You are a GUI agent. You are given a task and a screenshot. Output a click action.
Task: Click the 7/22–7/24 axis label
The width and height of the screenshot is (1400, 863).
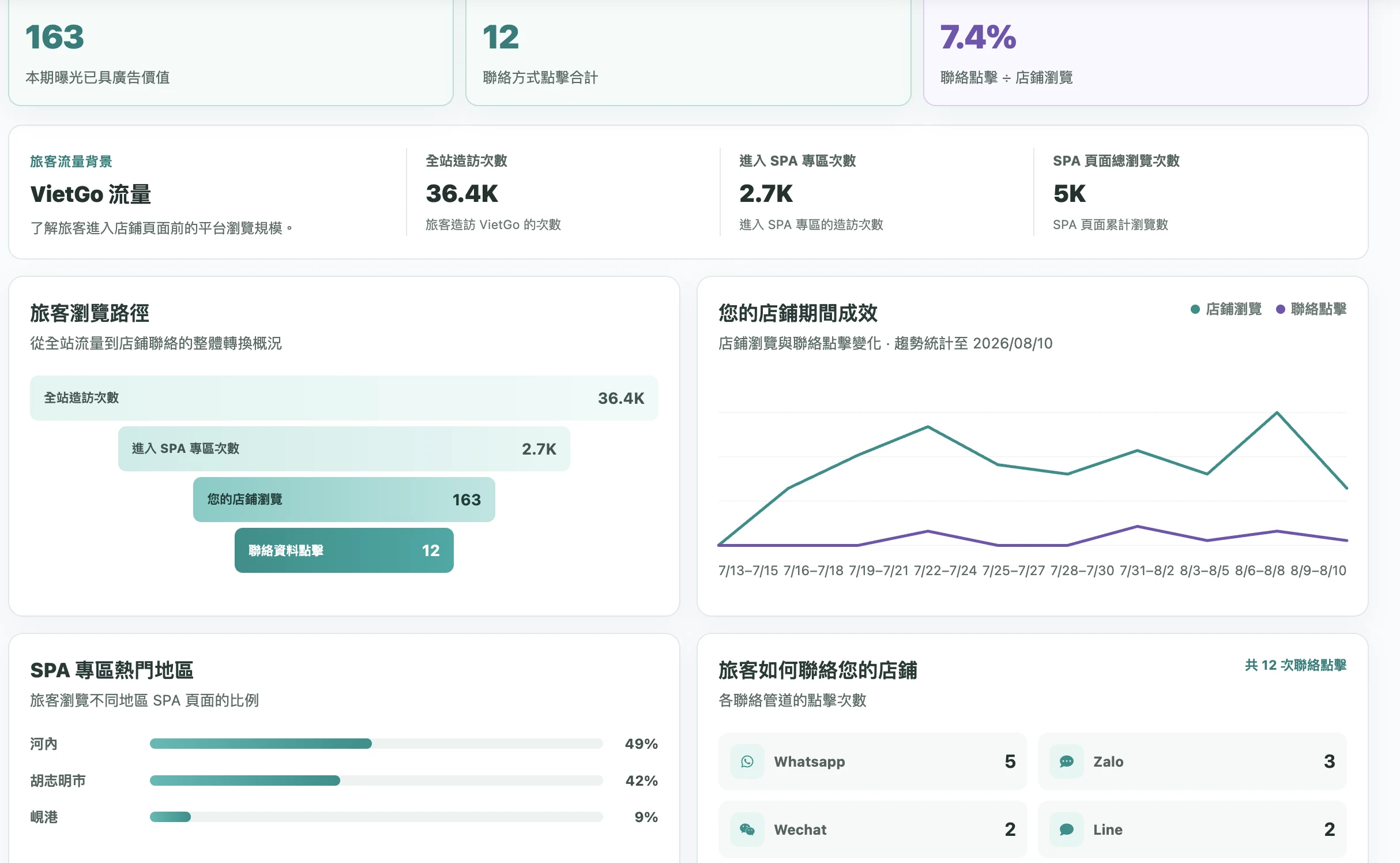(x=945, y=571)
